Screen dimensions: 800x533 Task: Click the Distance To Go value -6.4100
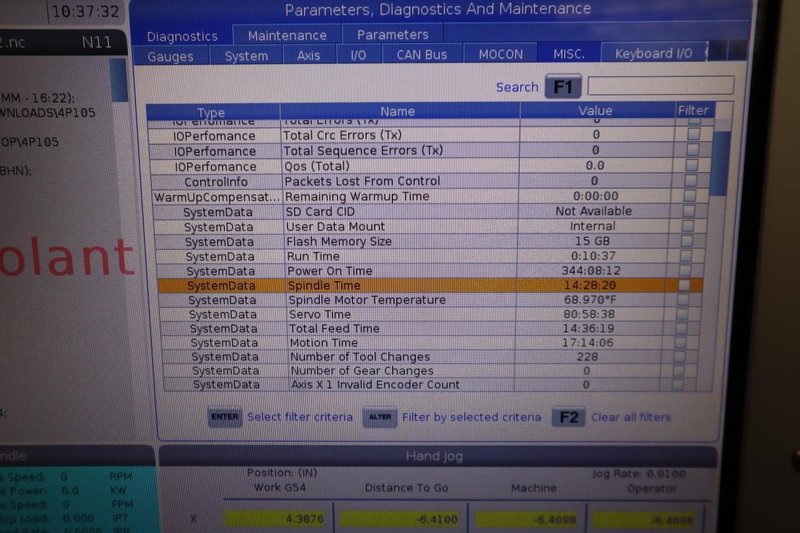point(400,519)
